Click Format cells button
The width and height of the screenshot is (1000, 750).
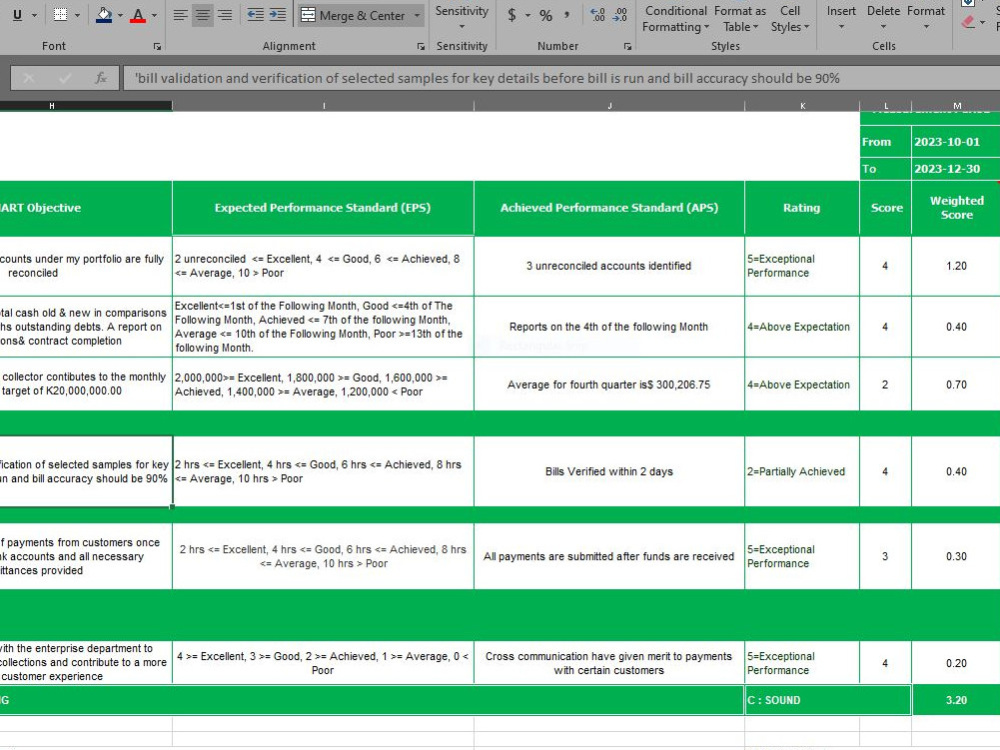click(926, 18)
